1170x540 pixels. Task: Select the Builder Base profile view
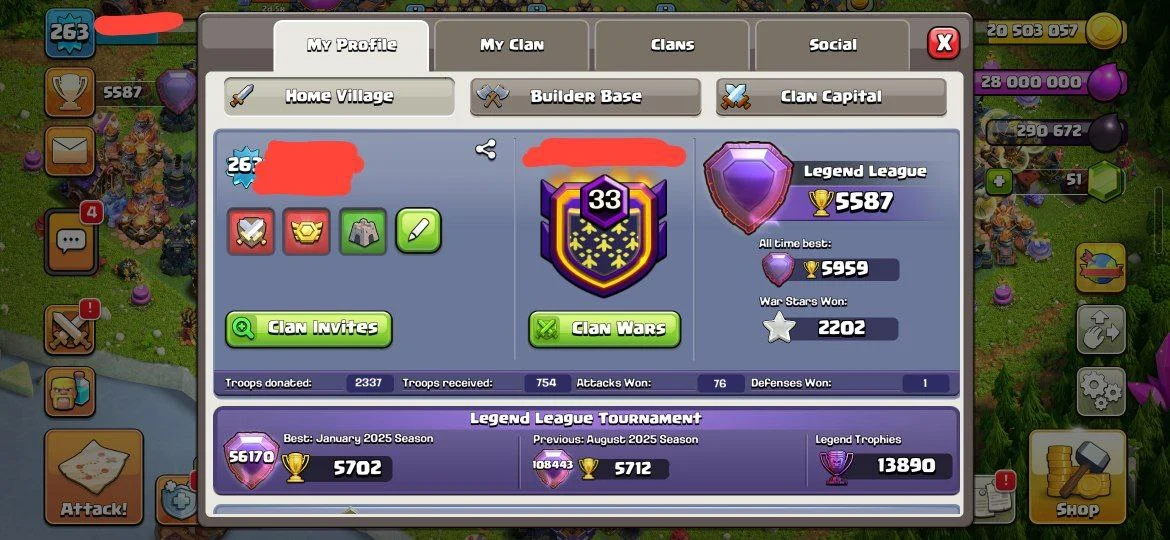pos(585,96)
